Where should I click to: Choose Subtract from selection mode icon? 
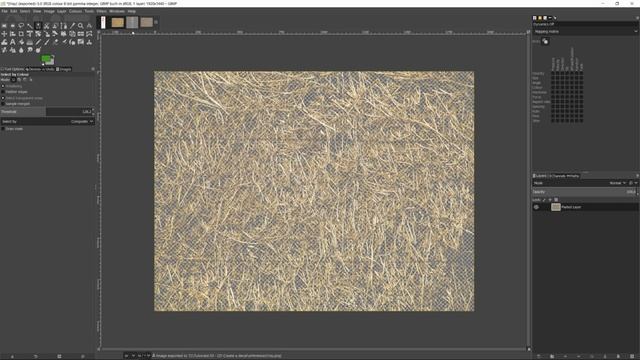point(25,80)
